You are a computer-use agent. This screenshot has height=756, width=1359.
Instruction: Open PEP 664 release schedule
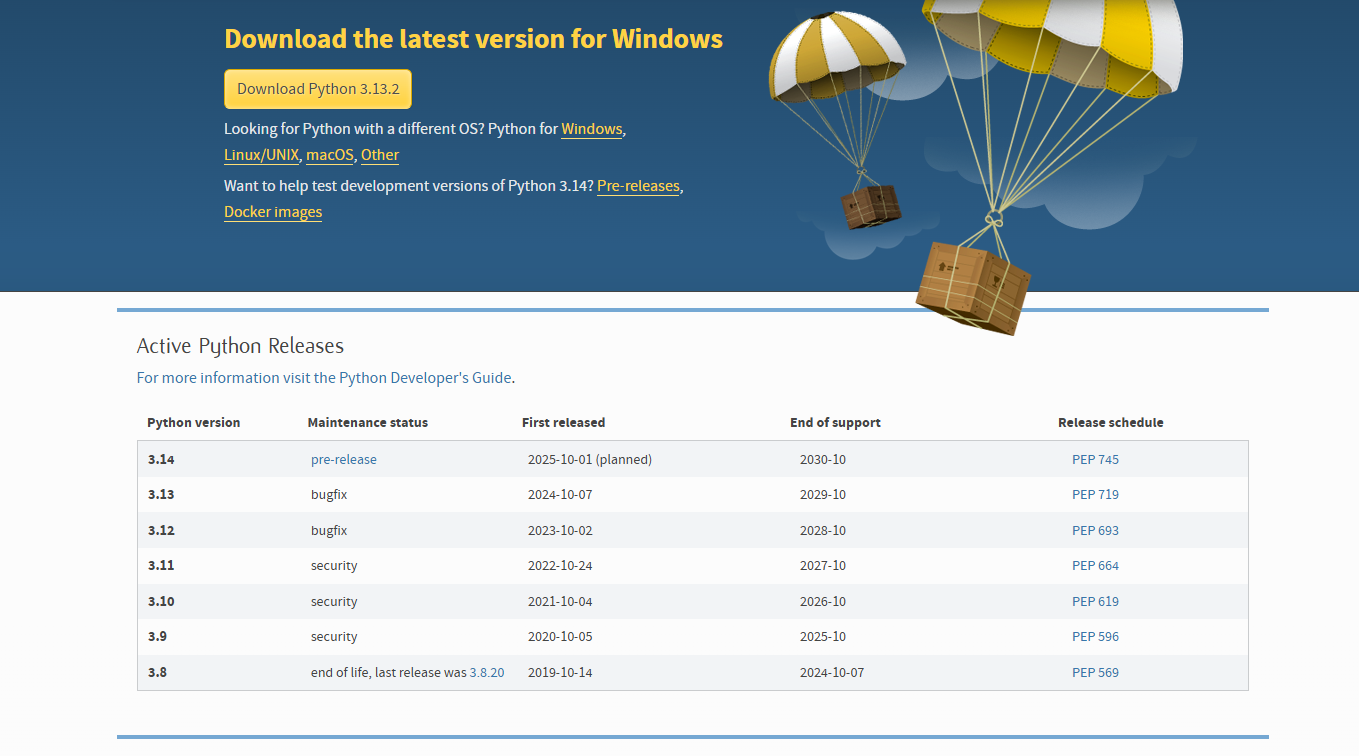click(1095, 566)
